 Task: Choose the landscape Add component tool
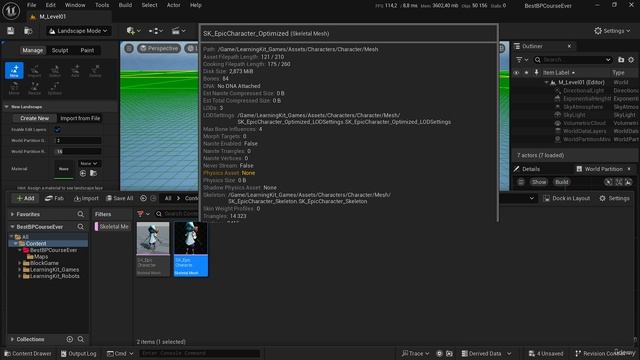[x=75, y=71]
